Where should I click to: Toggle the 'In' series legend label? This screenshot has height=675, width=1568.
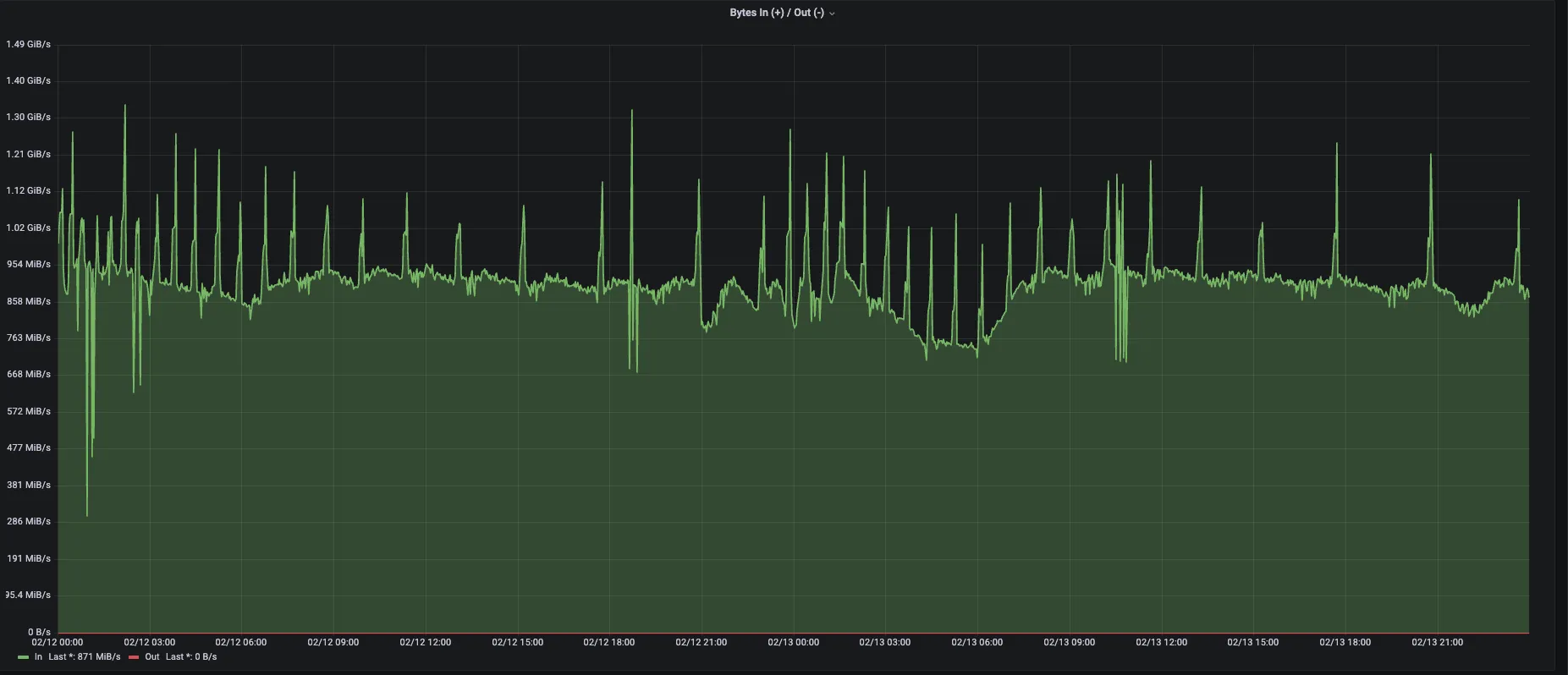(38, 656)
